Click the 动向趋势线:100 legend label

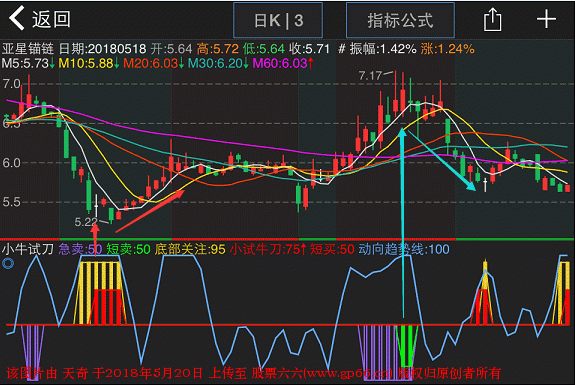click(x=404, y=249)
